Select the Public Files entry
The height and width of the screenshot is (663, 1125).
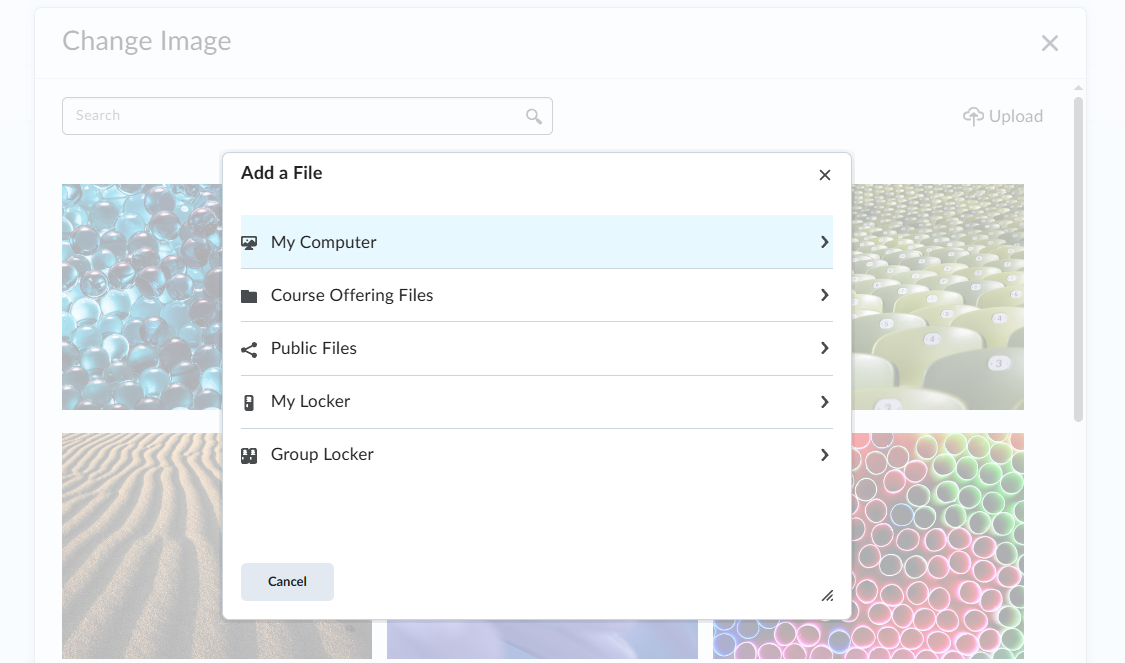537,349
